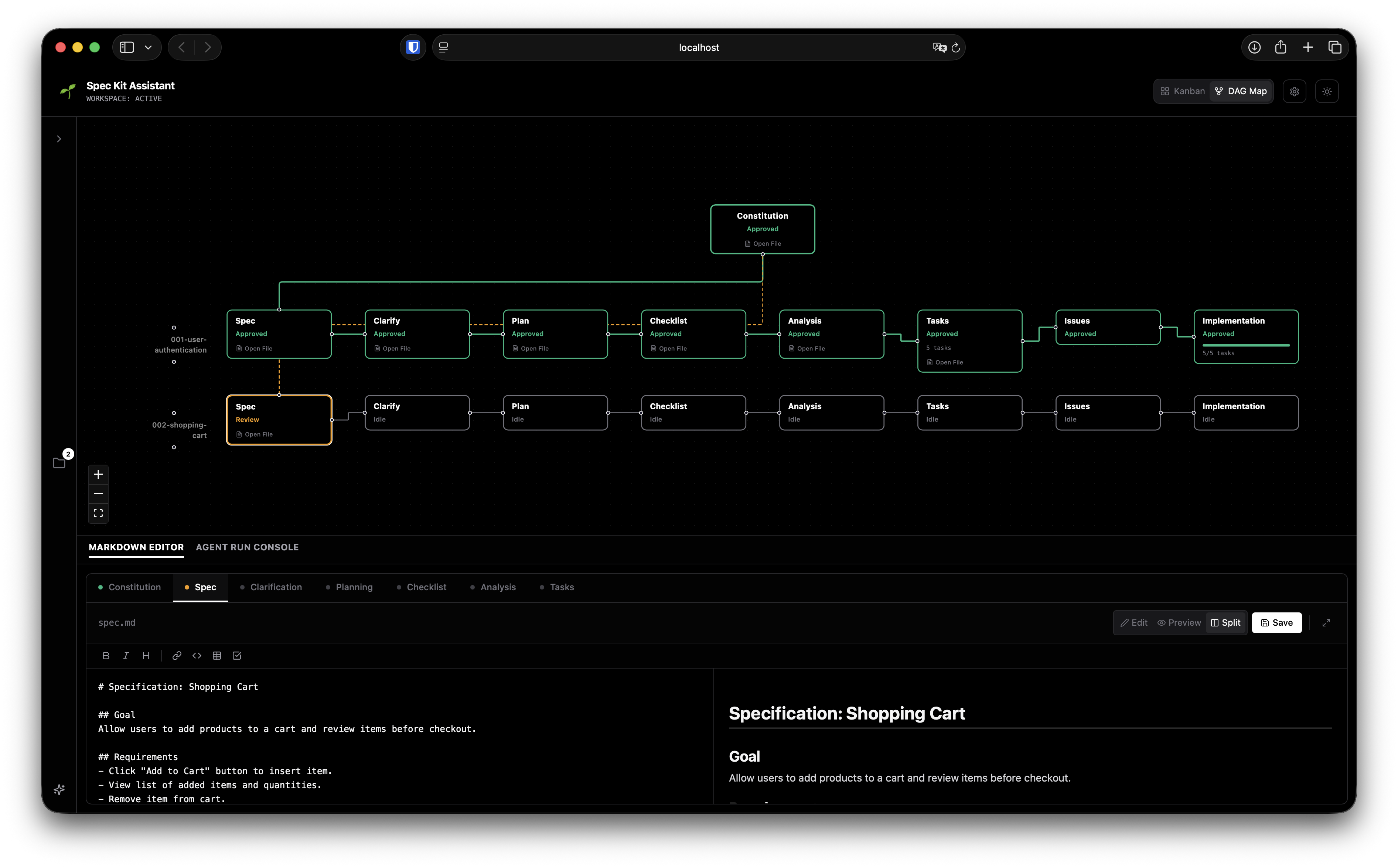Screen dimensions: 1398x868
Task: Expand the collapsed left sidebar chevron
Action: pos(59,139)
